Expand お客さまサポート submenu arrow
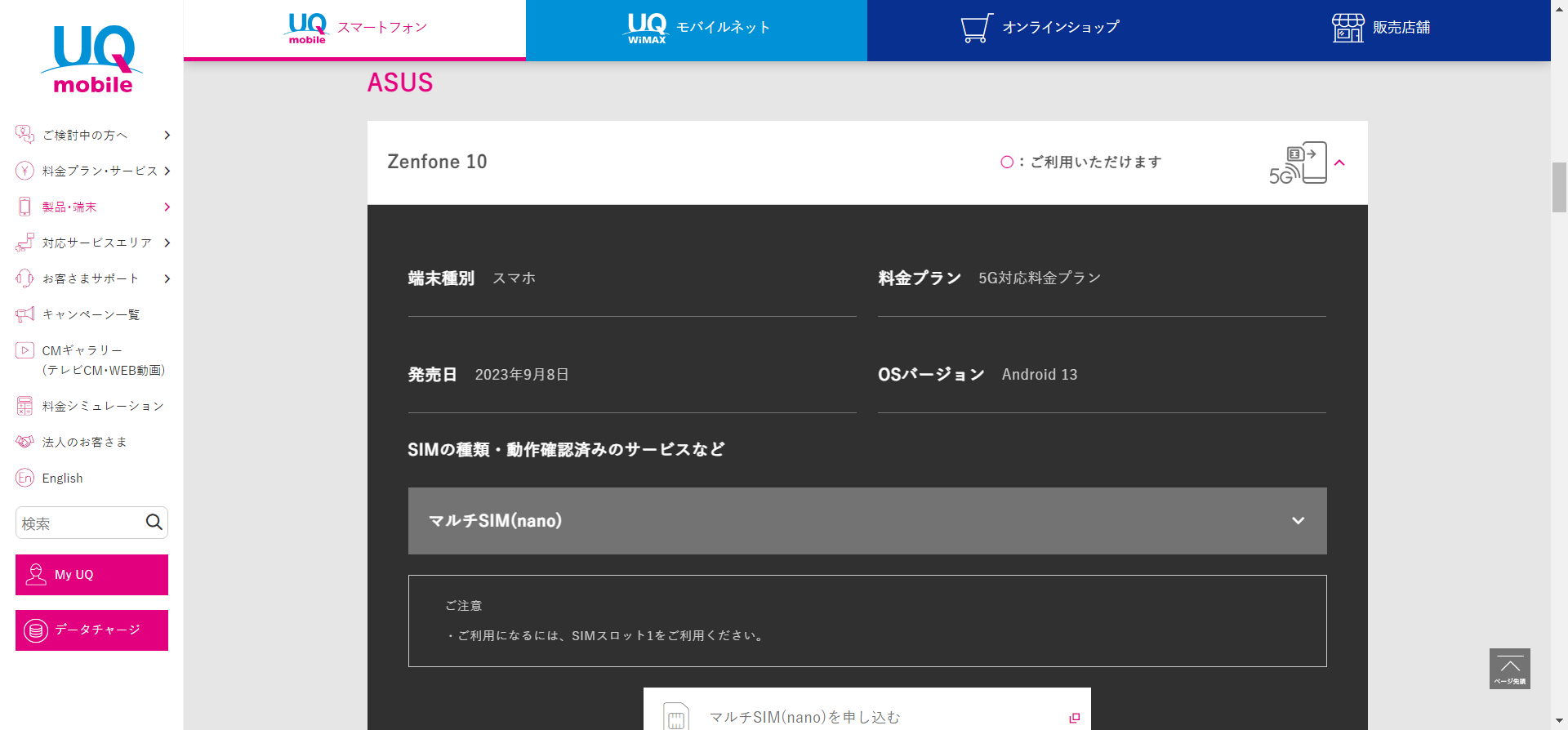This screenshot has width=1568, height=730. click(x=167, y=278)
